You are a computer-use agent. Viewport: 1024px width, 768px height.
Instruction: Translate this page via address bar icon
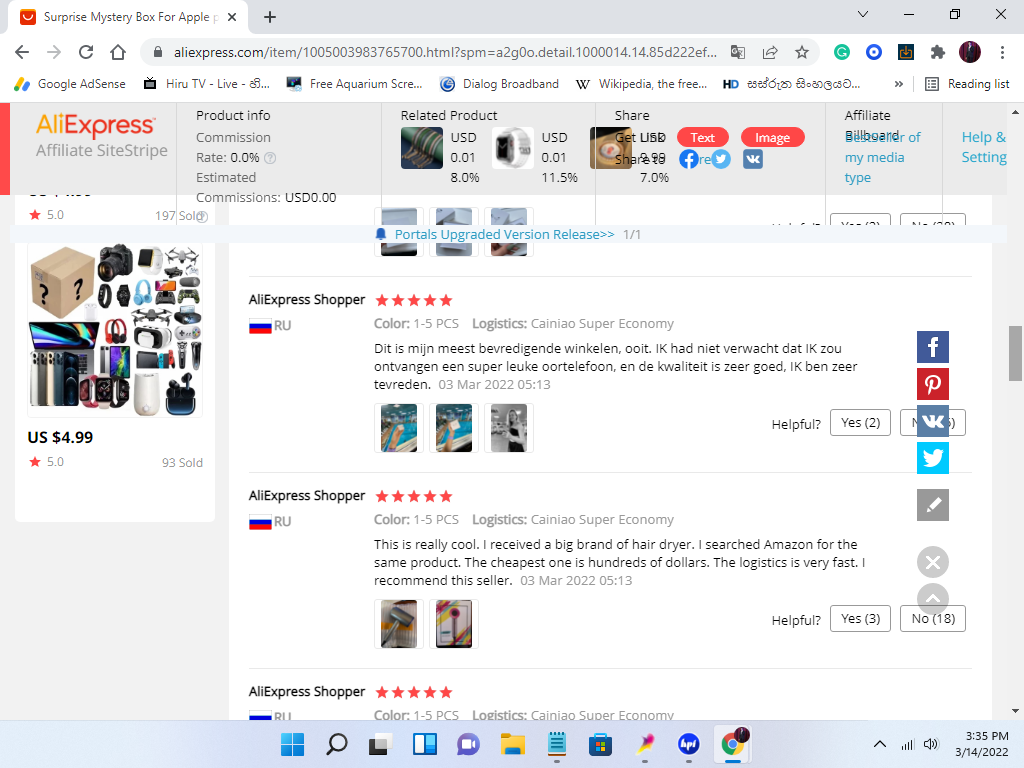pos(738,52)
